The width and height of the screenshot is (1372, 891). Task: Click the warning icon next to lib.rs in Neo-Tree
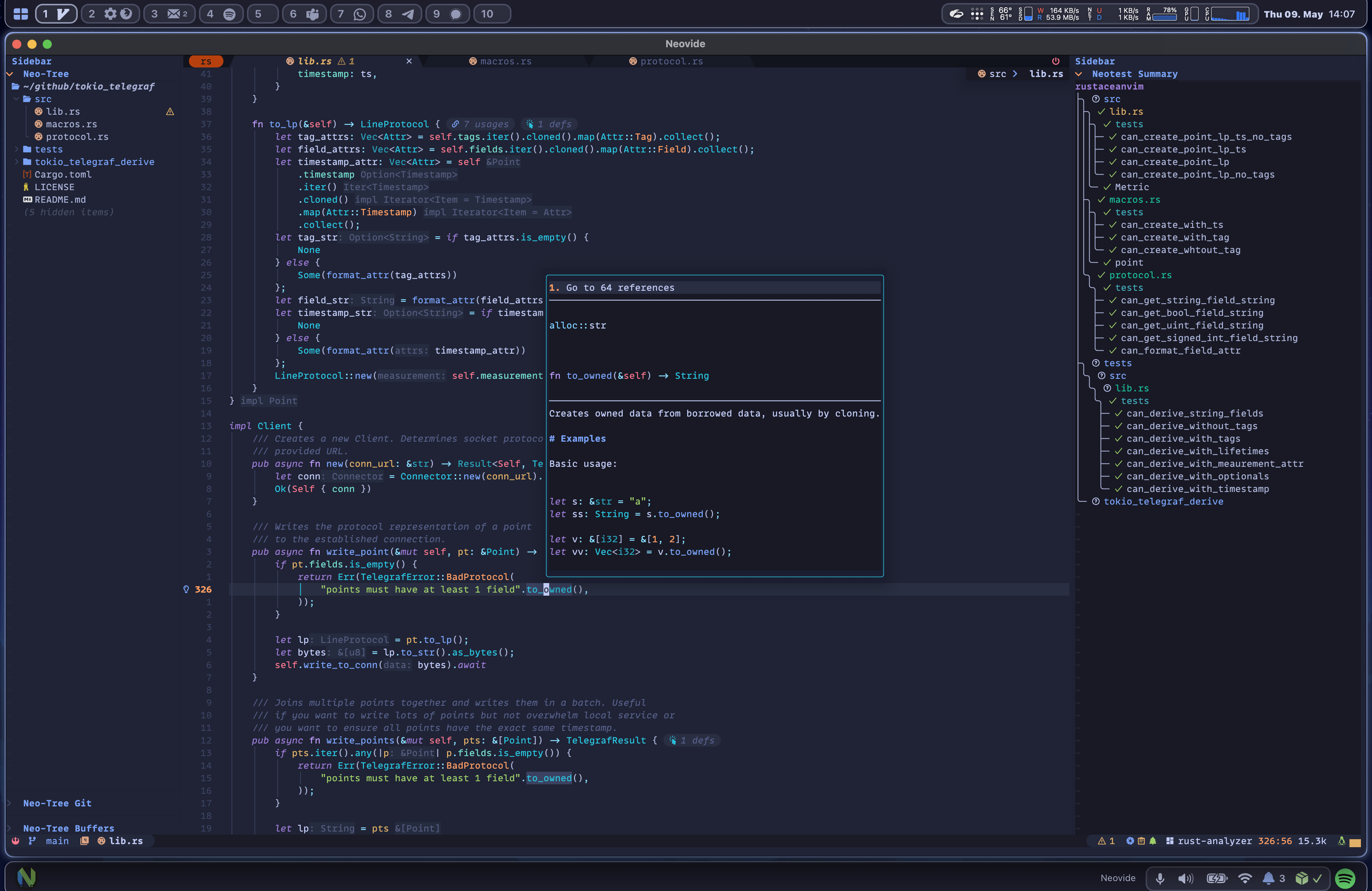coord(170,112)
